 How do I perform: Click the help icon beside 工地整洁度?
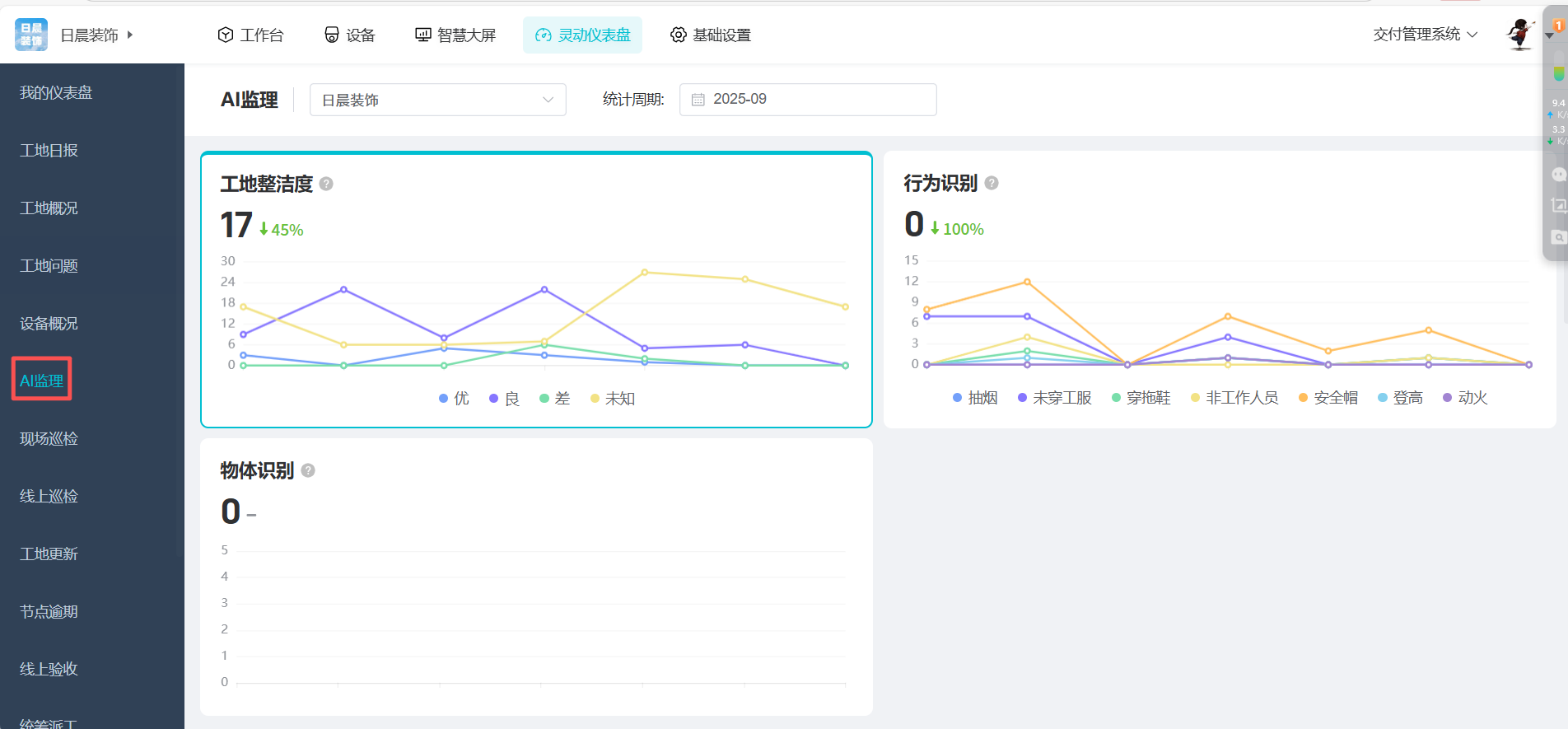(326, 184)
